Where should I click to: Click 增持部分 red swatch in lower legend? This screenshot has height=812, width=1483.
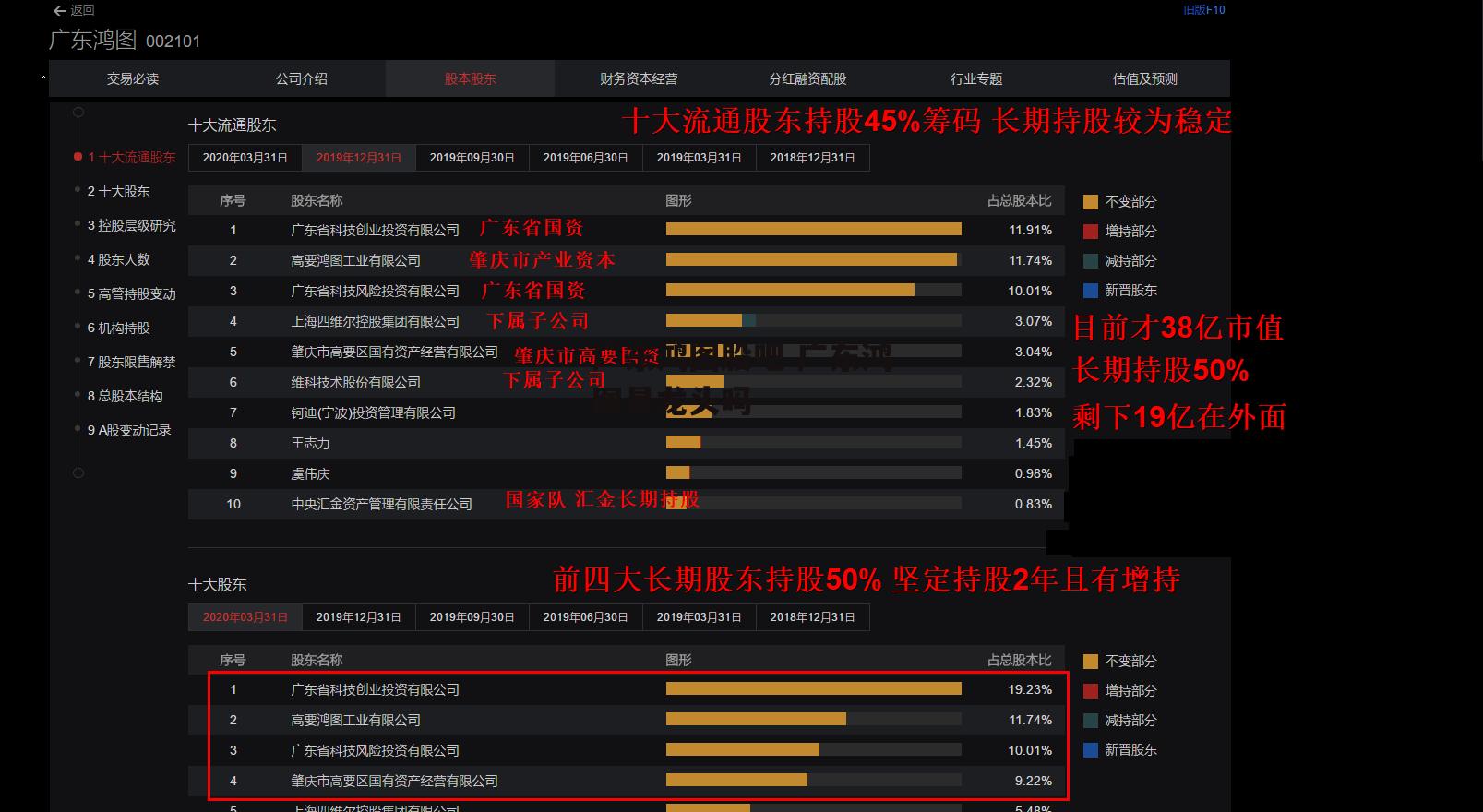(x=1091, y=690)
